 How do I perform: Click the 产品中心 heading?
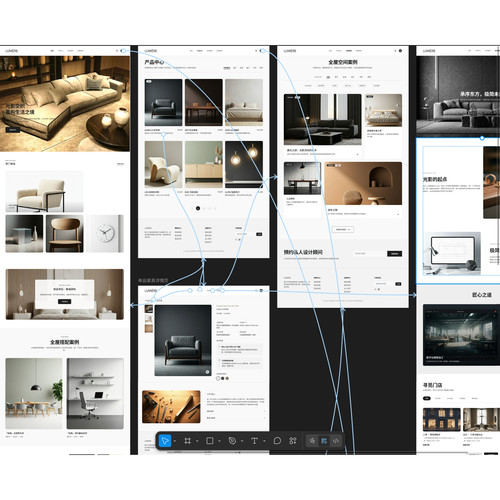click(154, 62)
